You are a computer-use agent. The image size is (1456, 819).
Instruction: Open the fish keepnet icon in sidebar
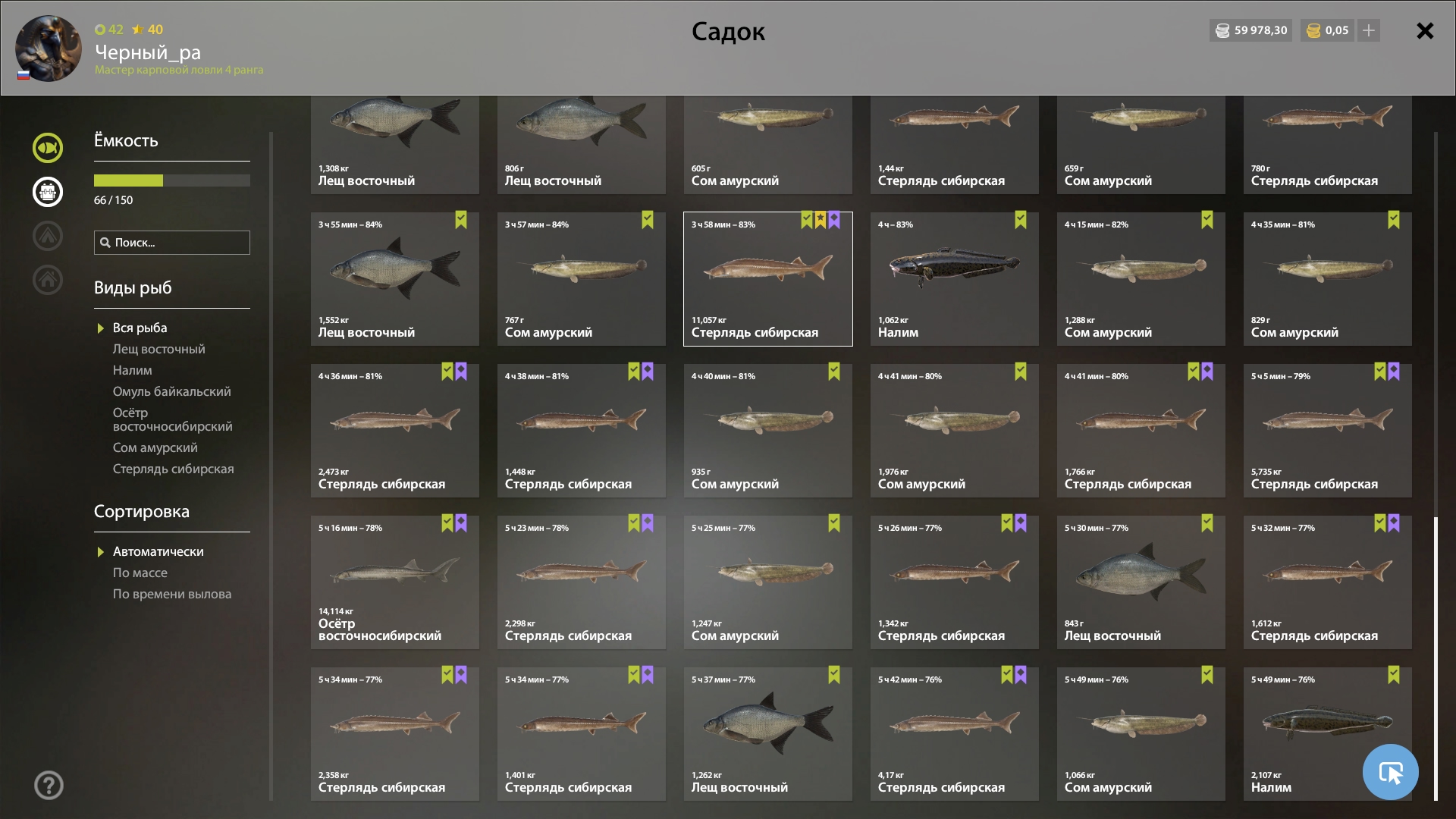pyautogui.click(x=47, y=148)
